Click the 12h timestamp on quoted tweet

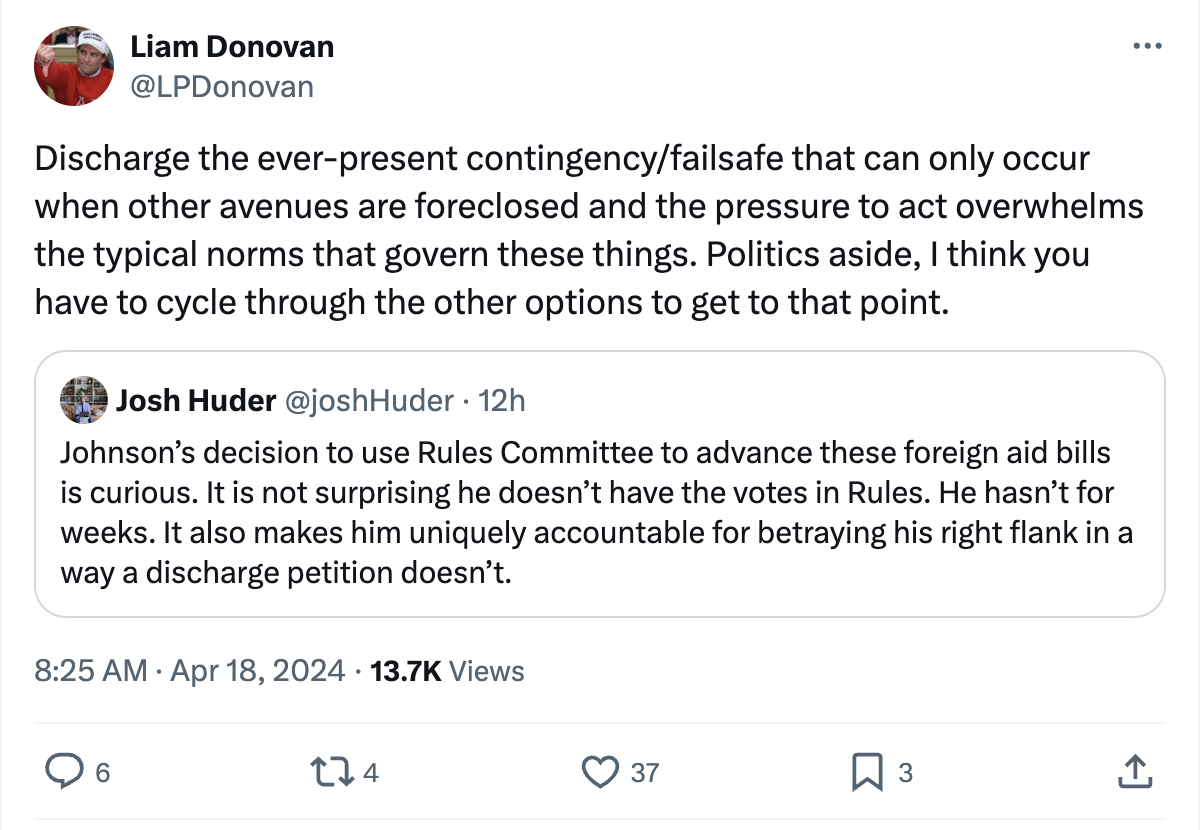pyautogui.click(x=502, y=401)
